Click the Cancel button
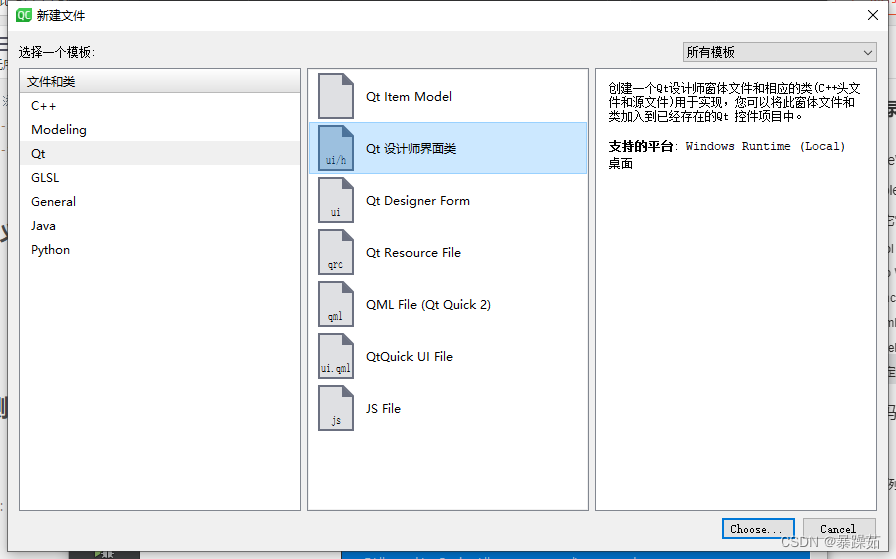896x559 pixels. coord(839,529)
